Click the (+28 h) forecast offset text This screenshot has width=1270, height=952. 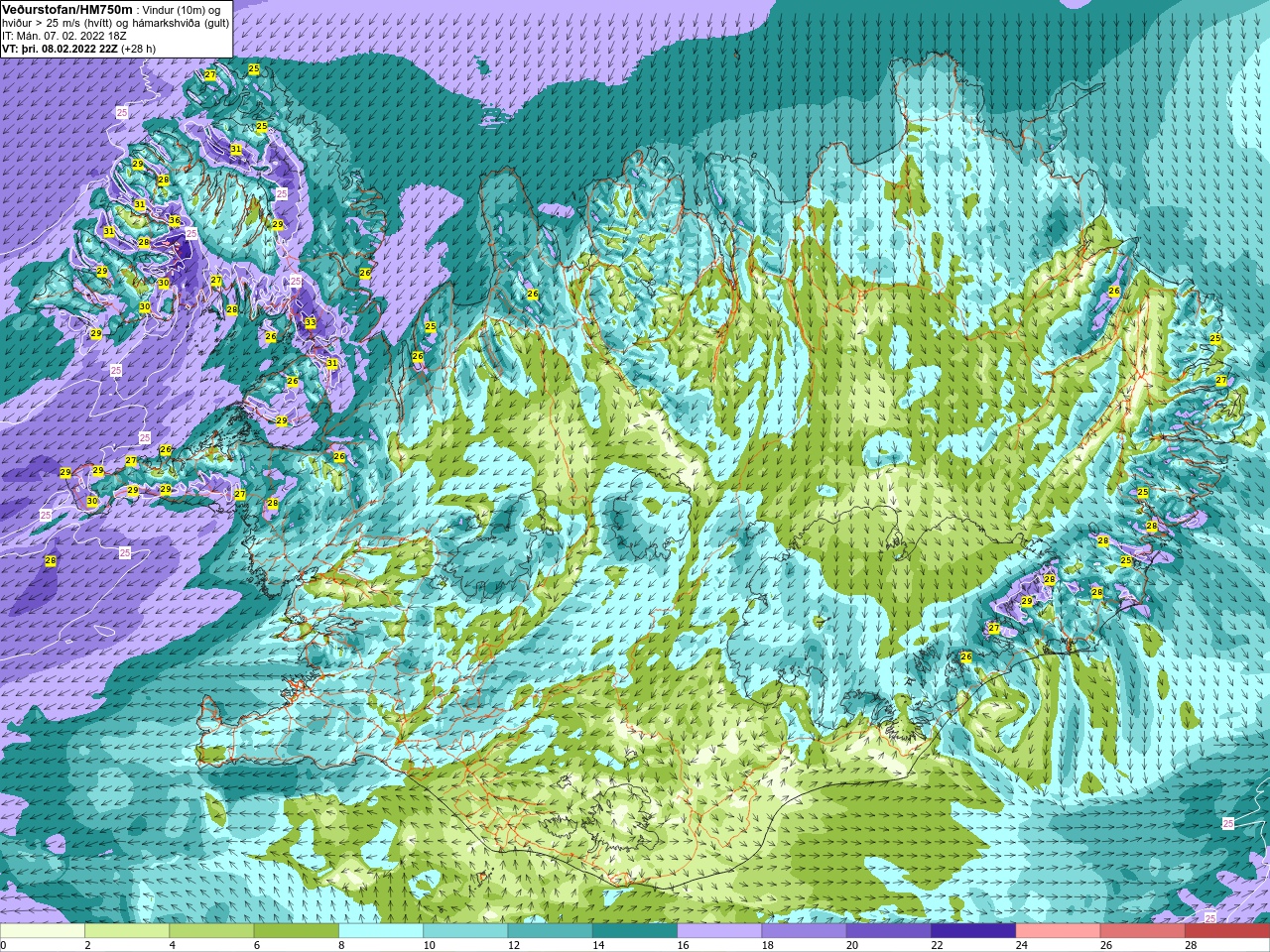138,49
